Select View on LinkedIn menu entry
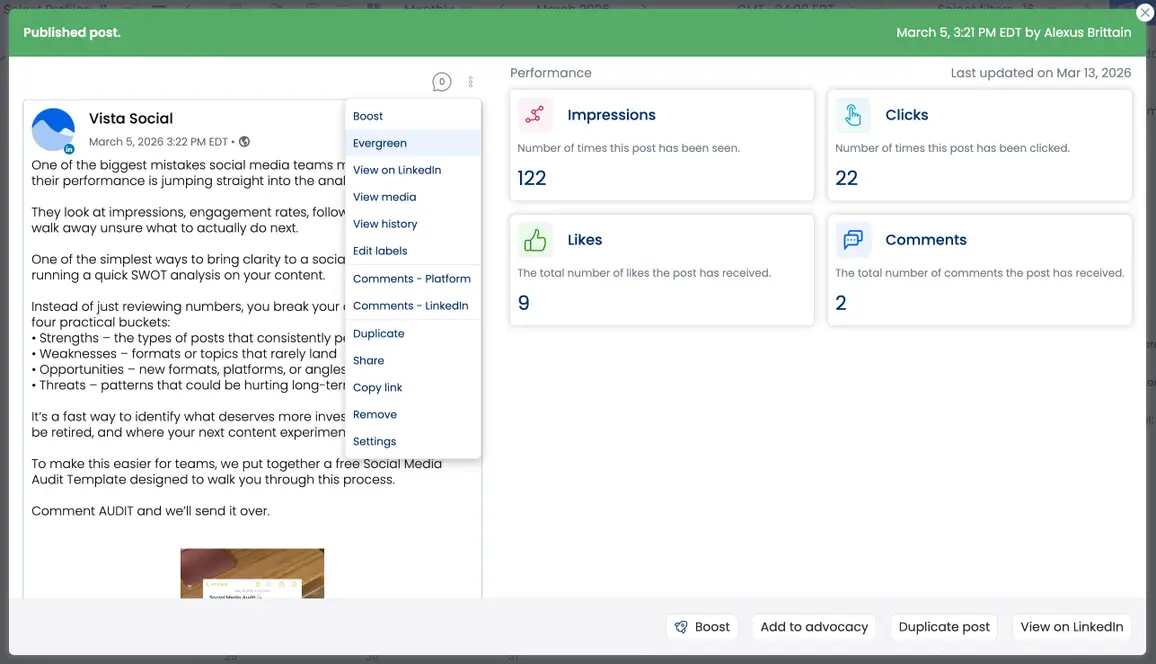 point(397,170)
